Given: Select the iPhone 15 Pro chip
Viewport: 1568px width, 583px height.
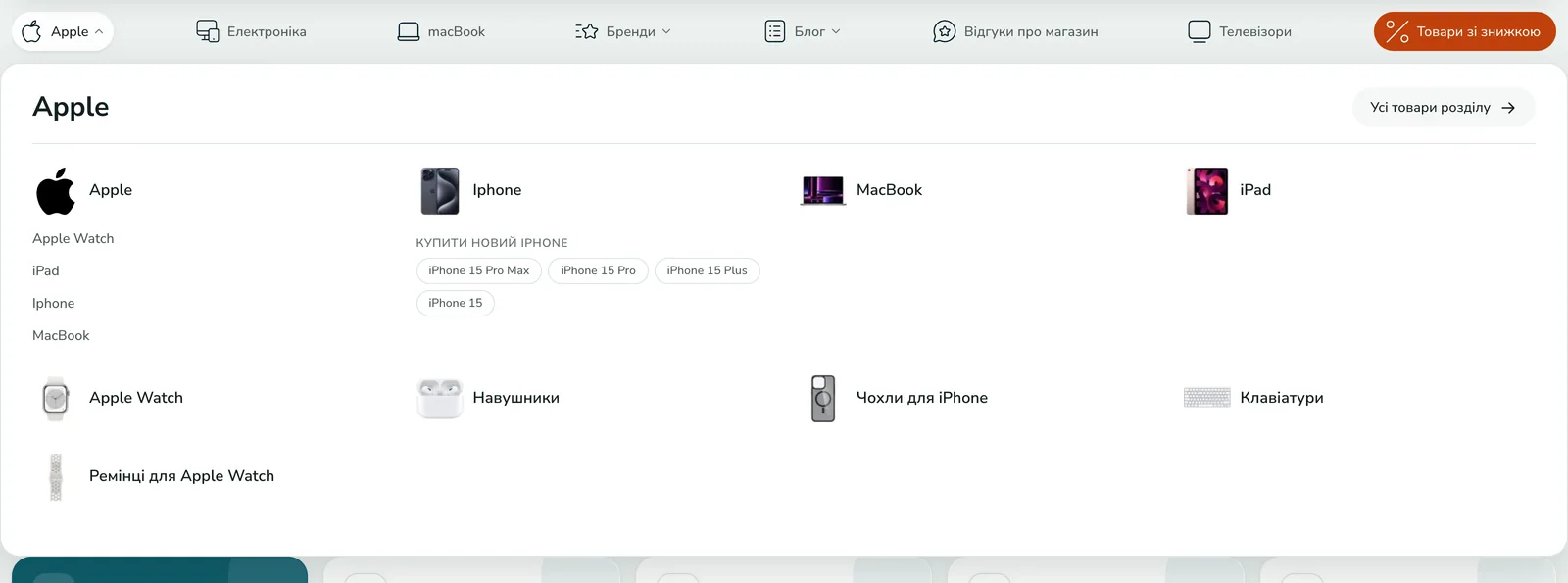Looking at the screenshot, I should point(598,270).
